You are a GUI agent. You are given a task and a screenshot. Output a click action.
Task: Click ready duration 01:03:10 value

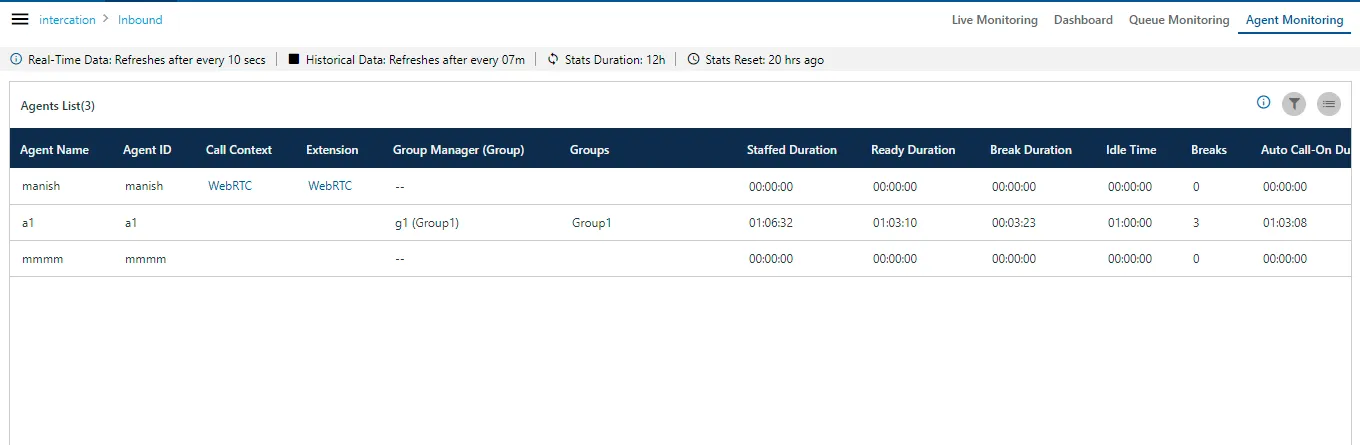(x=895, y=223)
